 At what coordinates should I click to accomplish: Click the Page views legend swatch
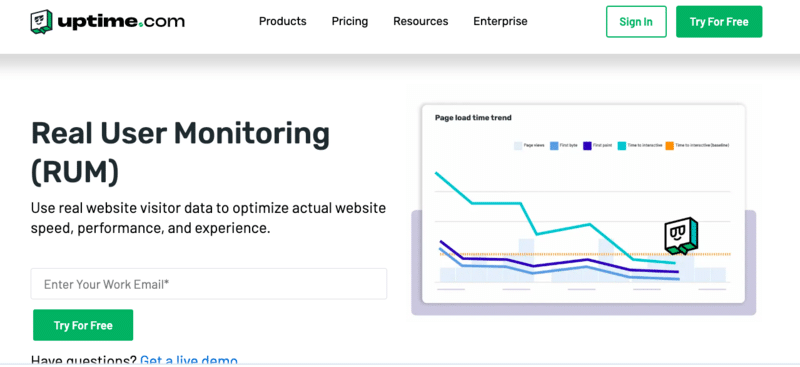pyautogui.click(x=518, y=145)
